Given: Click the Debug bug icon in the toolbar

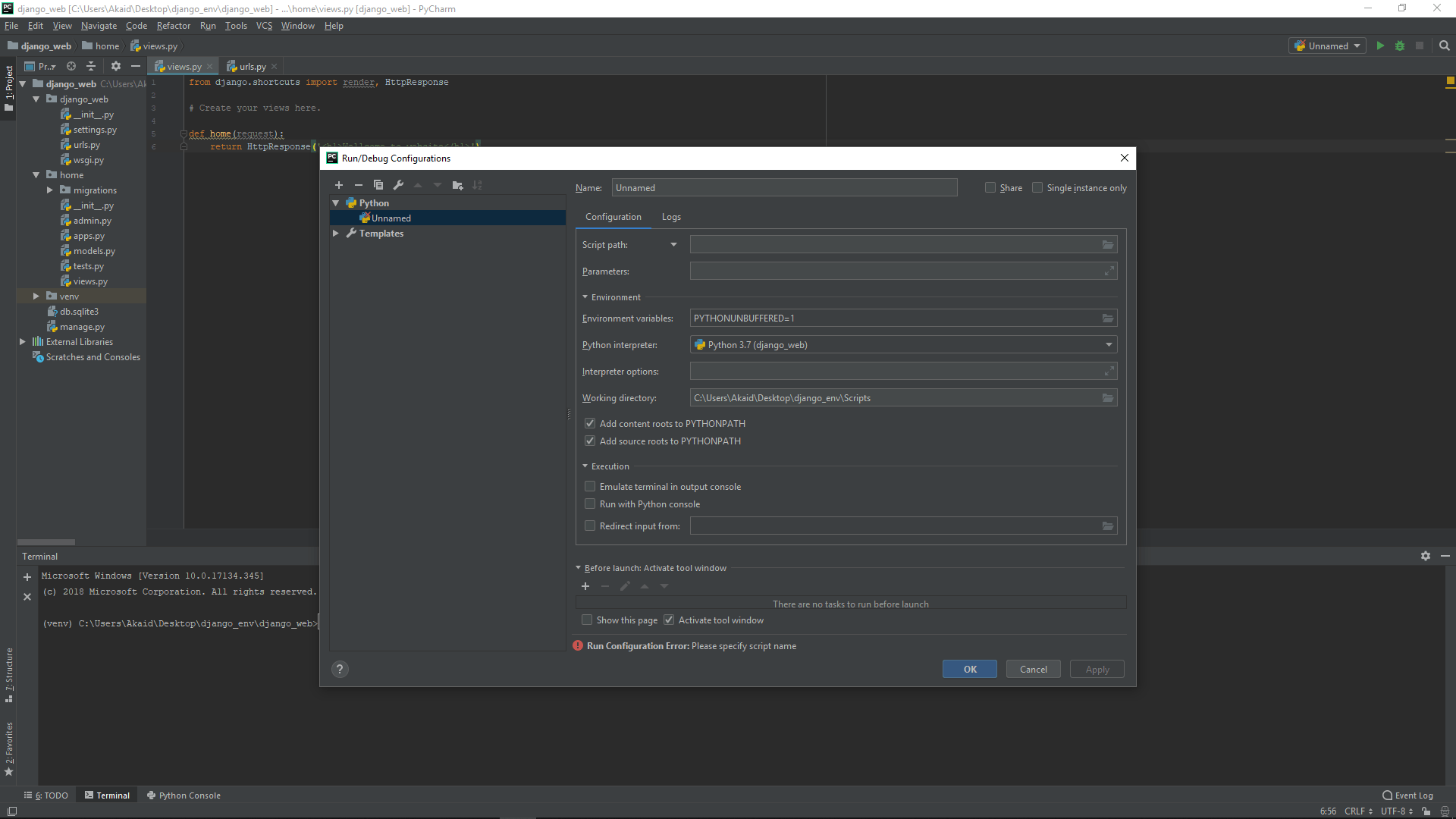Looking at the screenshot, I should pos(1400,46).
